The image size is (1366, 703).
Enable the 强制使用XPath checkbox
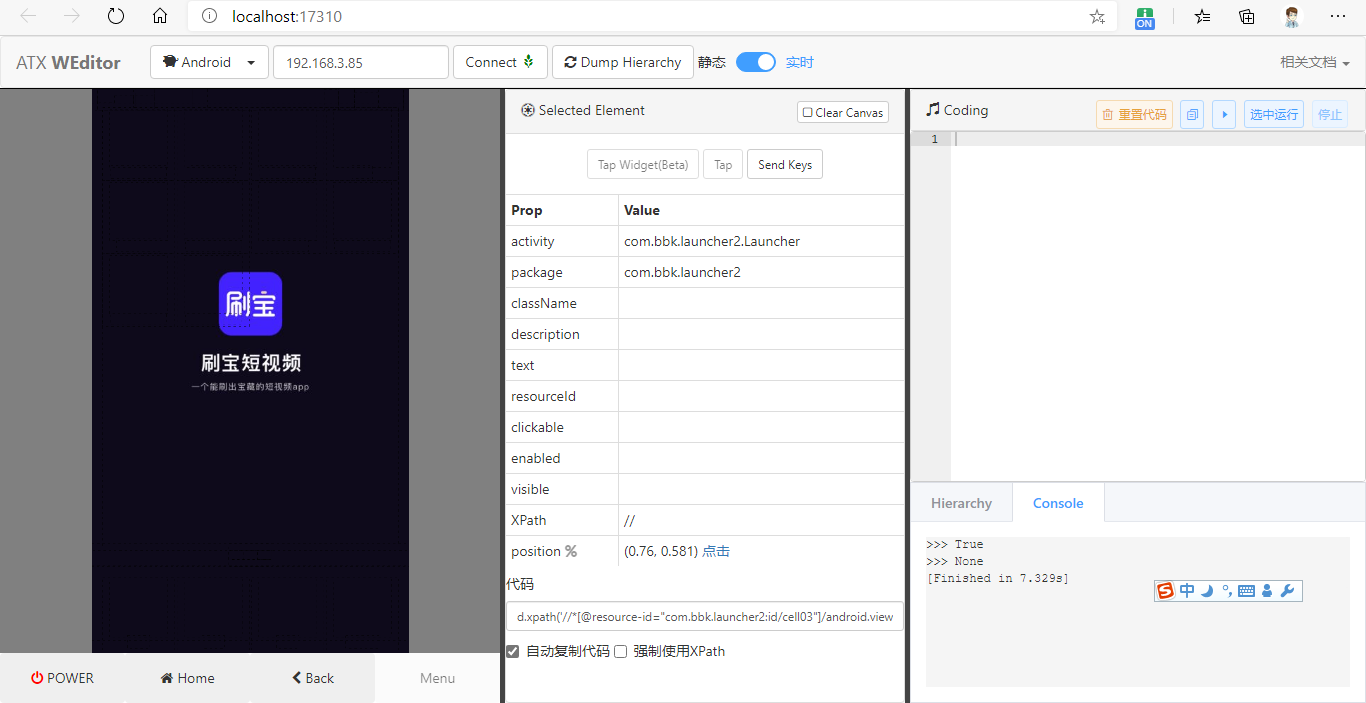pos(620,651)
